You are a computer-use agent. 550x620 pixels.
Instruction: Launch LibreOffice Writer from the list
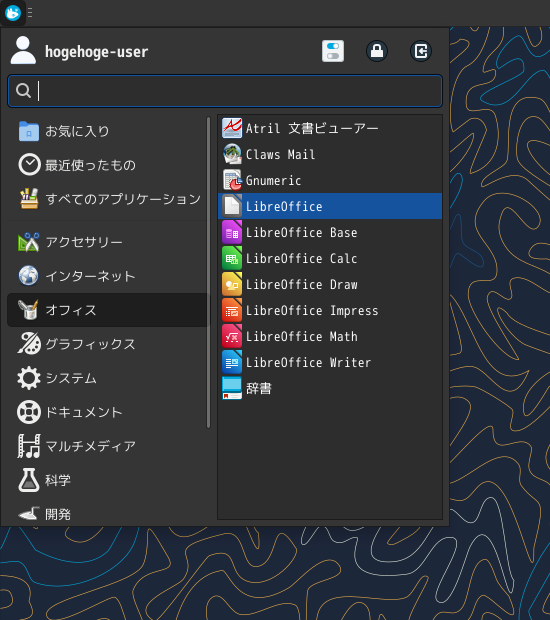click(330, 363)
